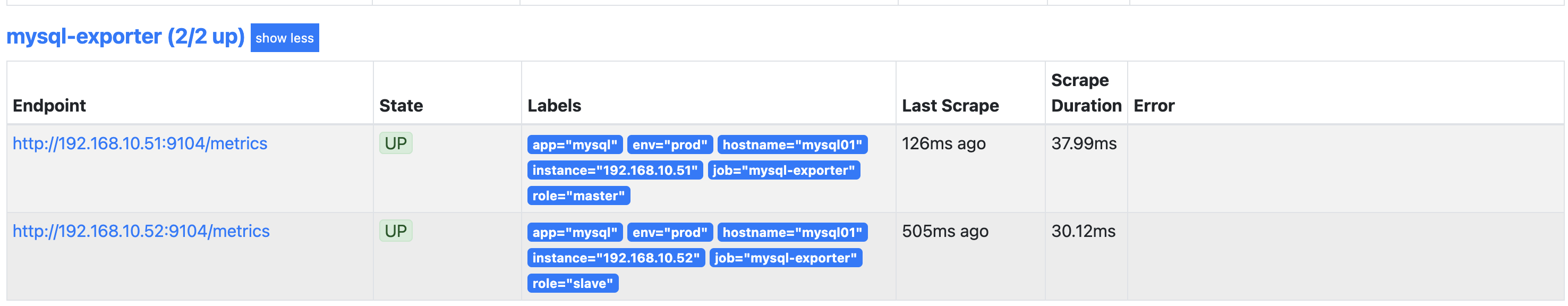Click the UP state badge for 192.168.10.52
The image size is (1568, 306).
396,231
